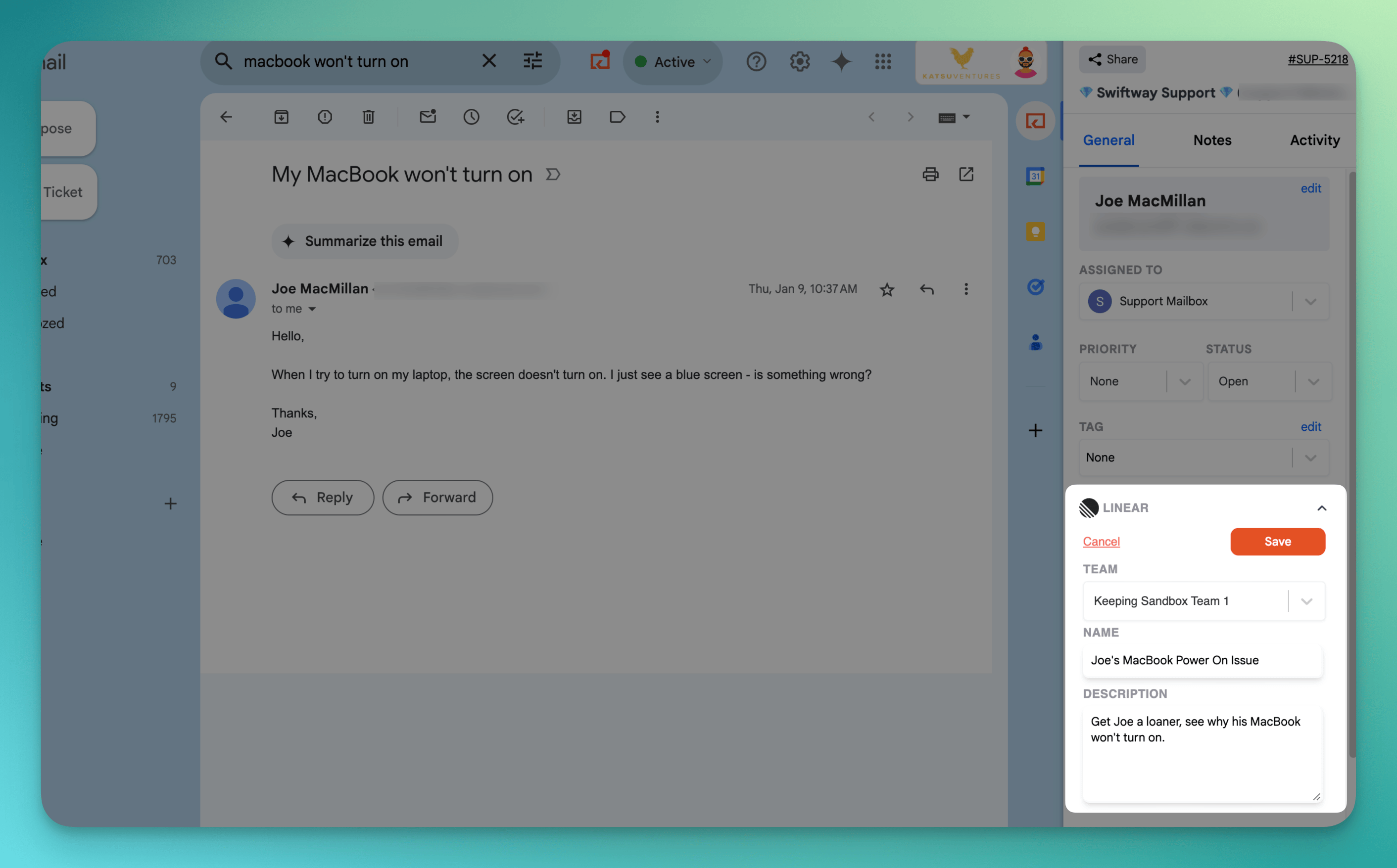
Task: Open the Active status dropdown
Action: tap(673, 62)
